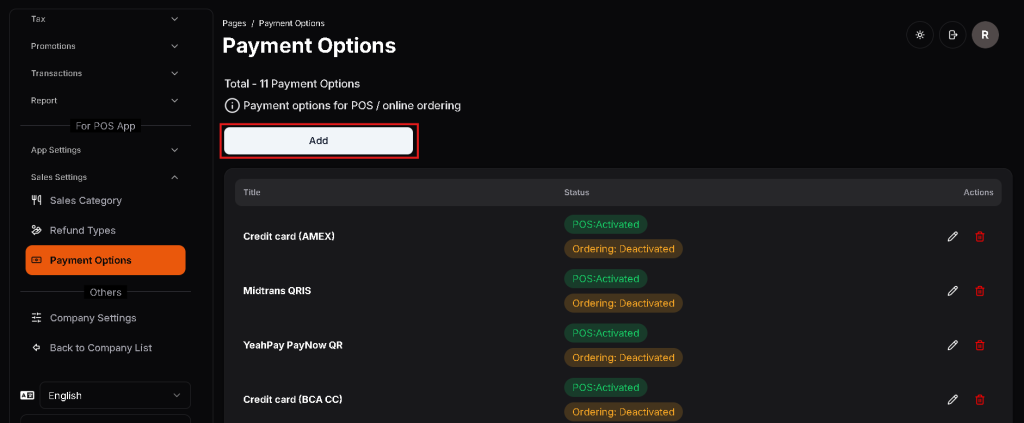Click the Pages breadcrumb link
Screen dimensions: 1024x423
point(234,23)
